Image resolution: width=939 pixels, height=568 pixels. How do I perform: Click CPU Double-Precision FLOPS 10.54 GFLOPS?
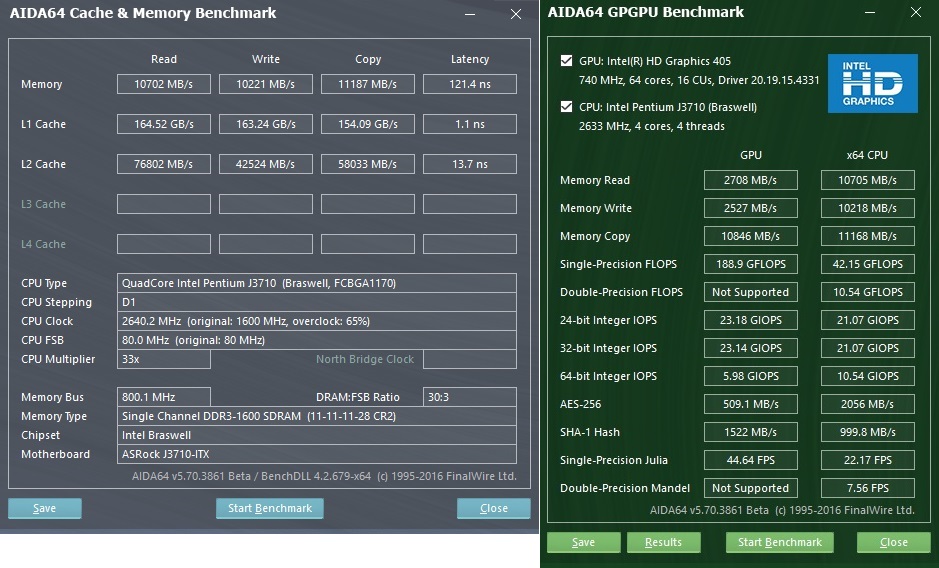(x=868, y=292)
